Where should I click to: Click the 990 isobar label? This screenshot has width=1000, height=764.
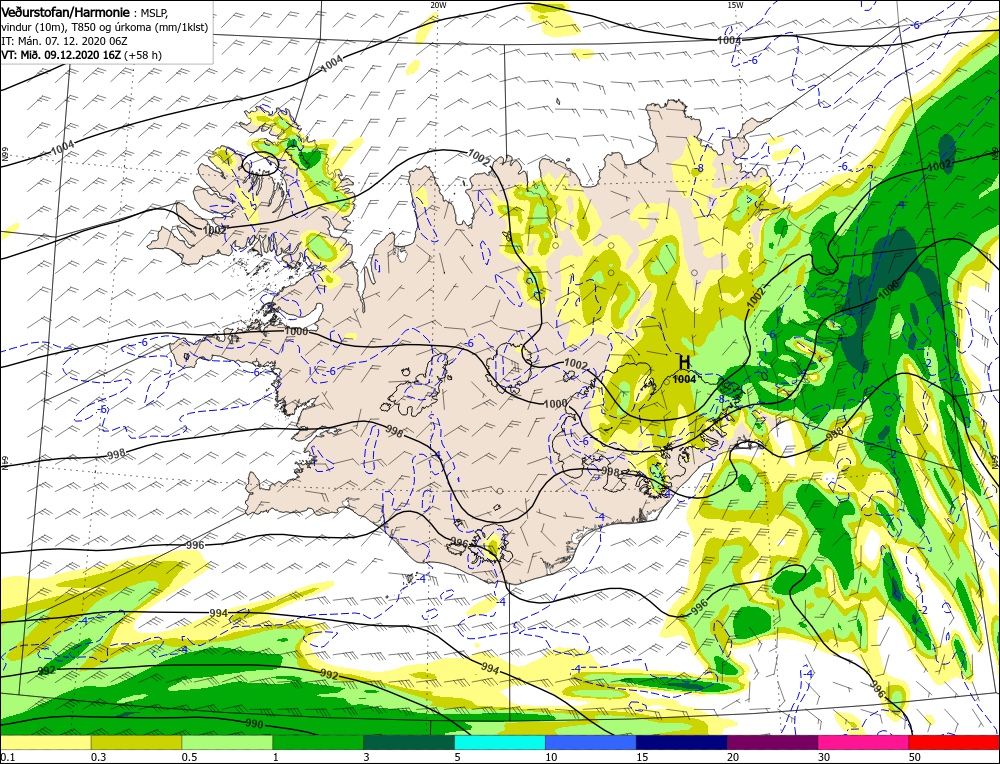point(254,724)
